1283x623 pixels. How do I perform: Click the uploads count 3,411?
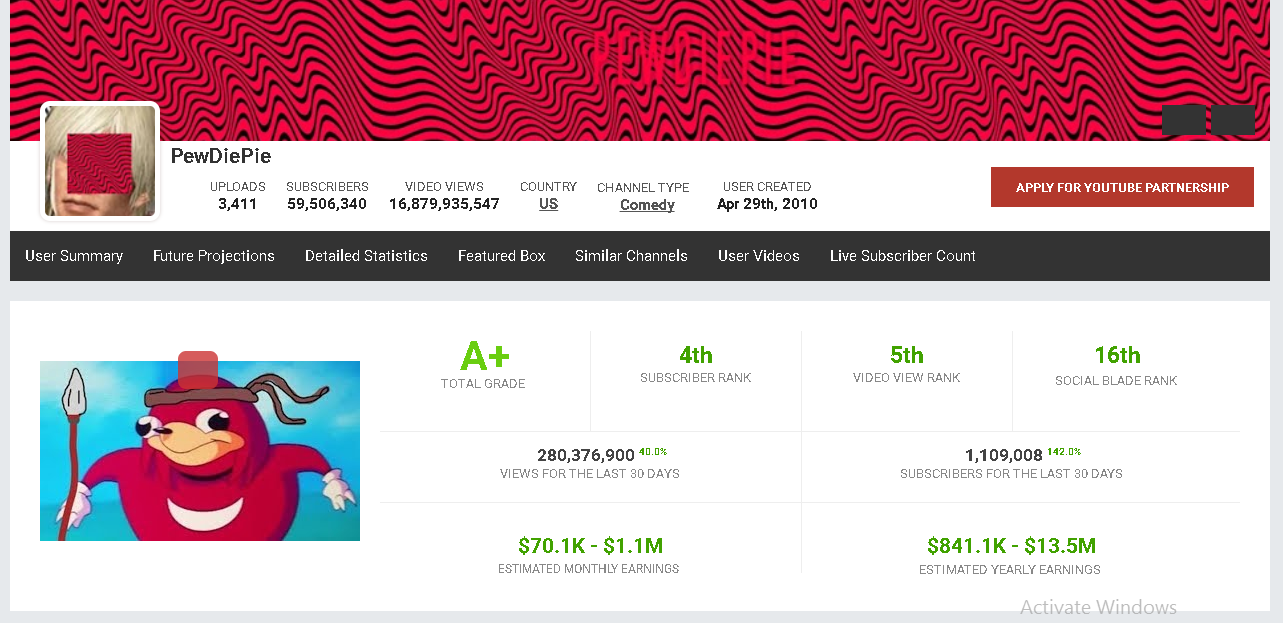click(x=238, y=204)
